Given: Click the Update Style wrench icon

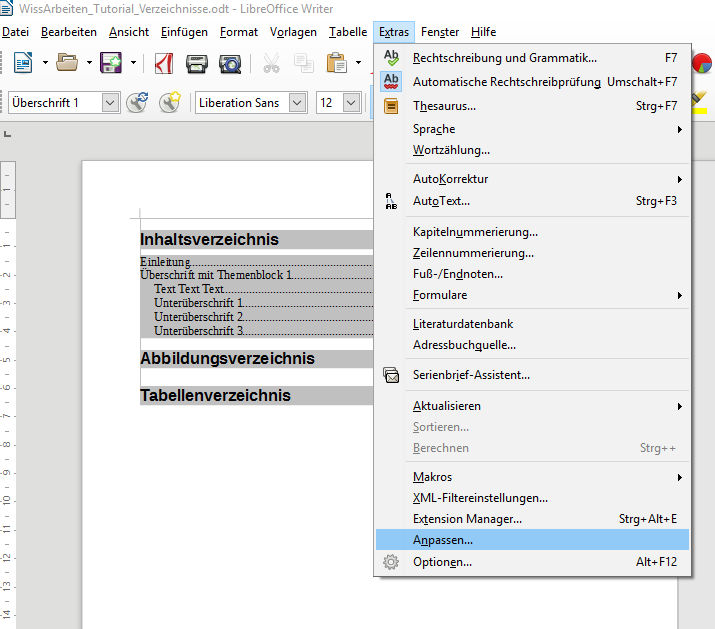Looking at the screenshot, I should tap(137, 102).
